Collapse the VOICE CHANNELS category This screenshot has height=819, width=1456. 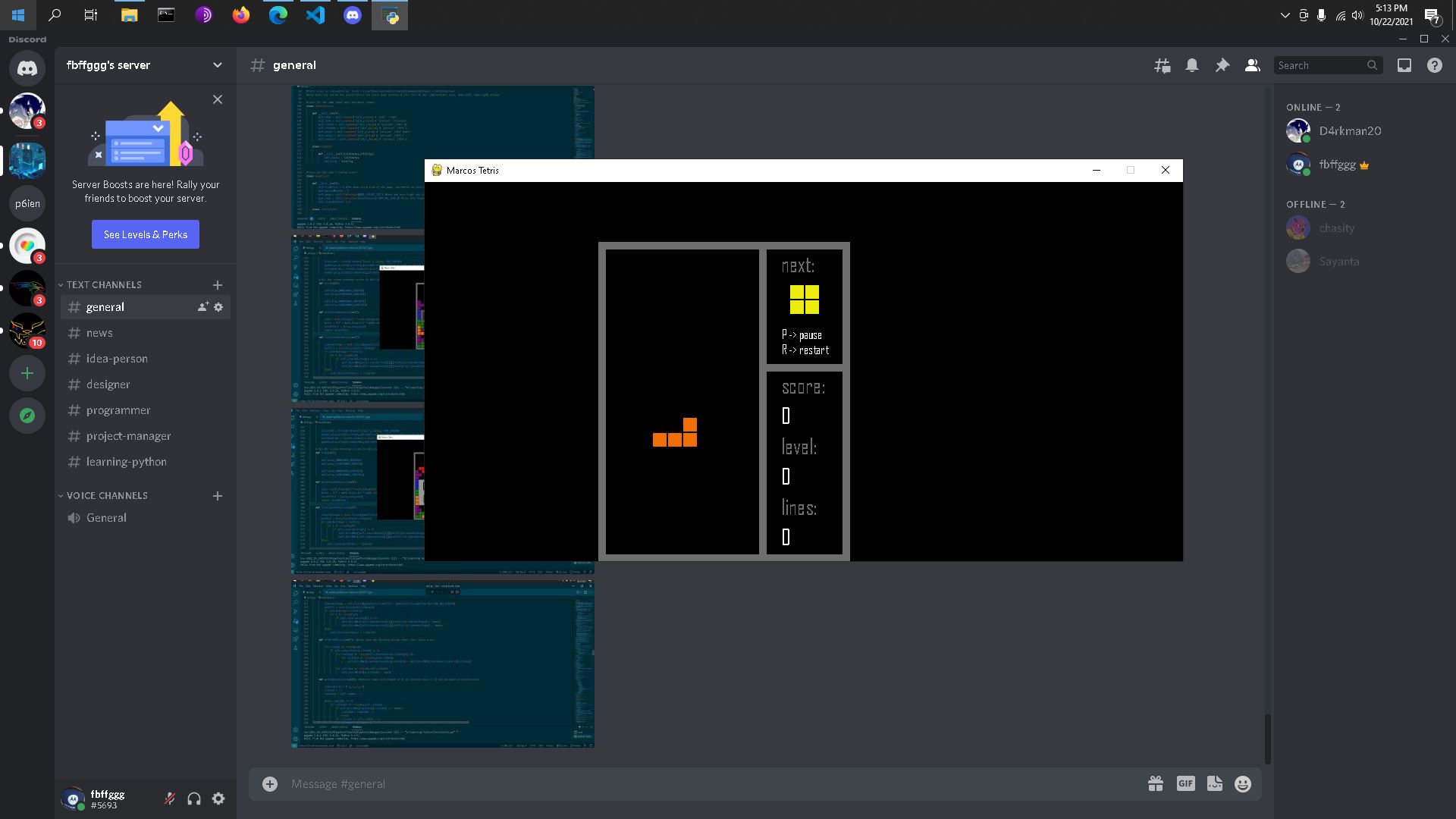click(106, 496)
